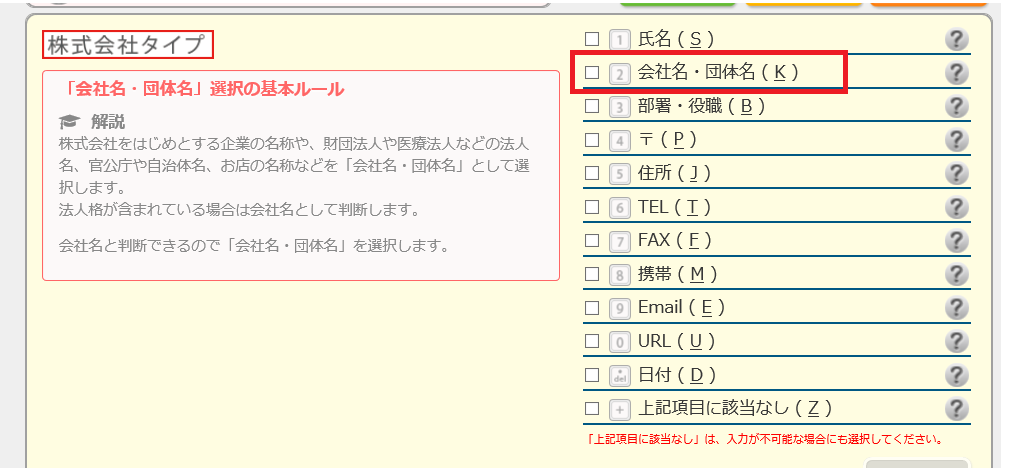Viewport: 1013px width, 468px height.
Task: Click help icon next to 氏名
Action: 957,40
